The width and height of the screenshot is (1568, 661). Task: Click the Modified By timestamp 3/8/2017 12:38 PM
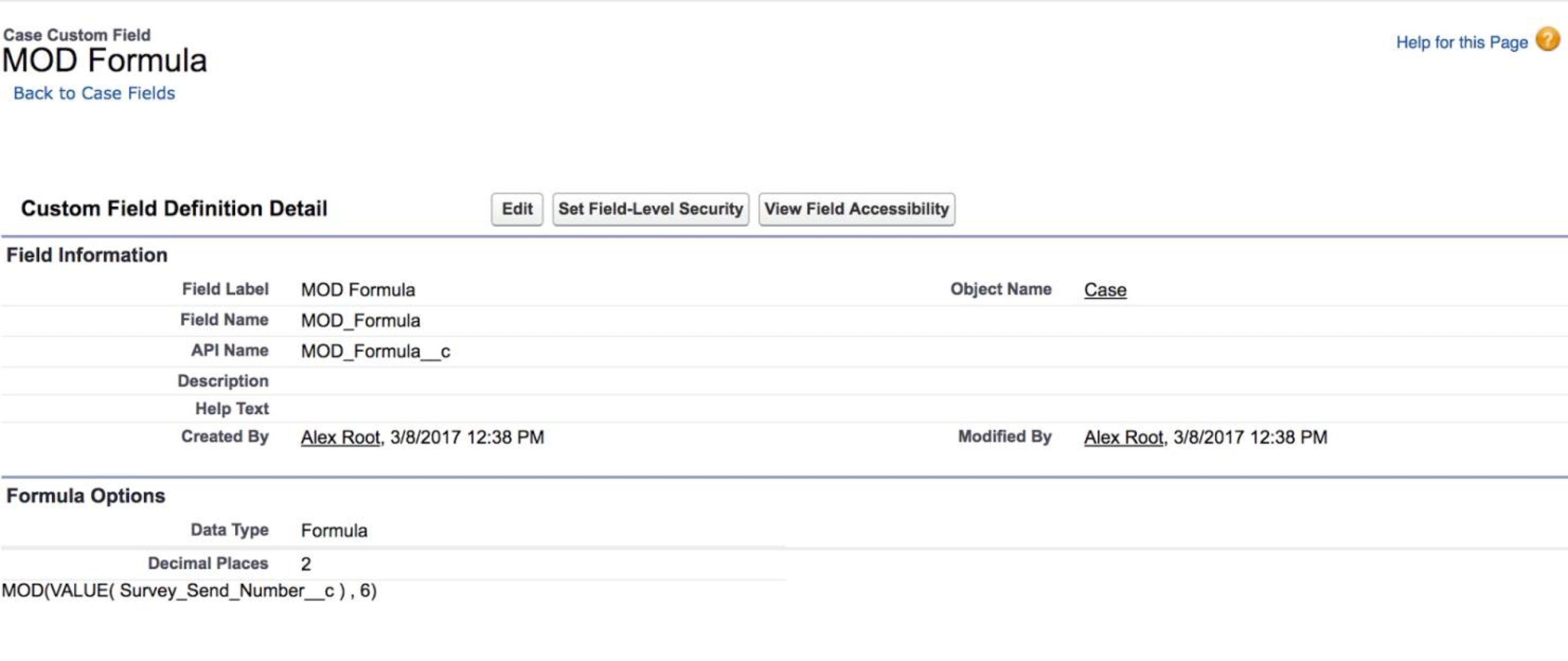click(x=1250, y=437)
